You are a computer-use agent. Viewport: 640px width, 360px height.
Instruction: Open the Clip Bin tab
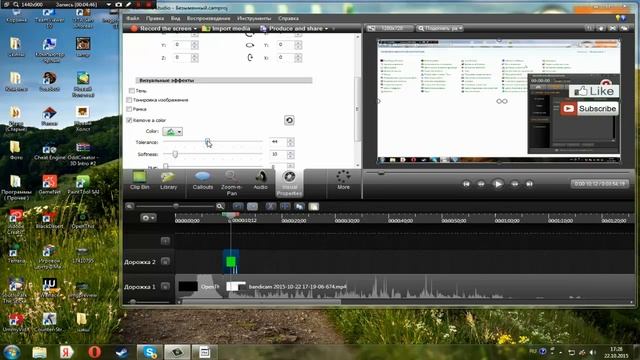(x=140, y=181)
